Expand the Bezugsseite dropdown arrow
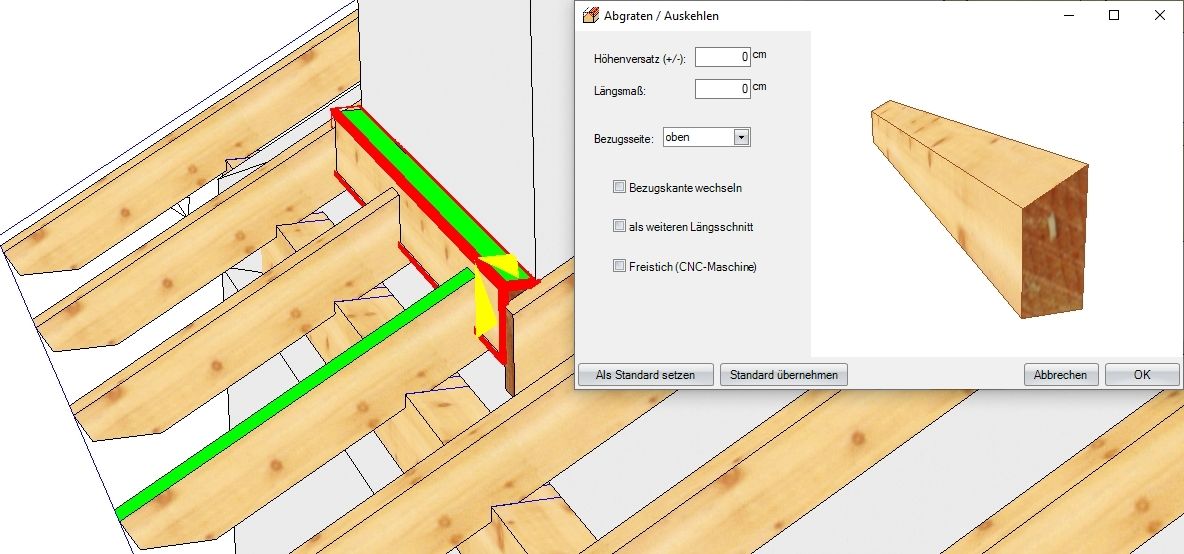This screenshot has height=554, width=1184. [741, 138]
